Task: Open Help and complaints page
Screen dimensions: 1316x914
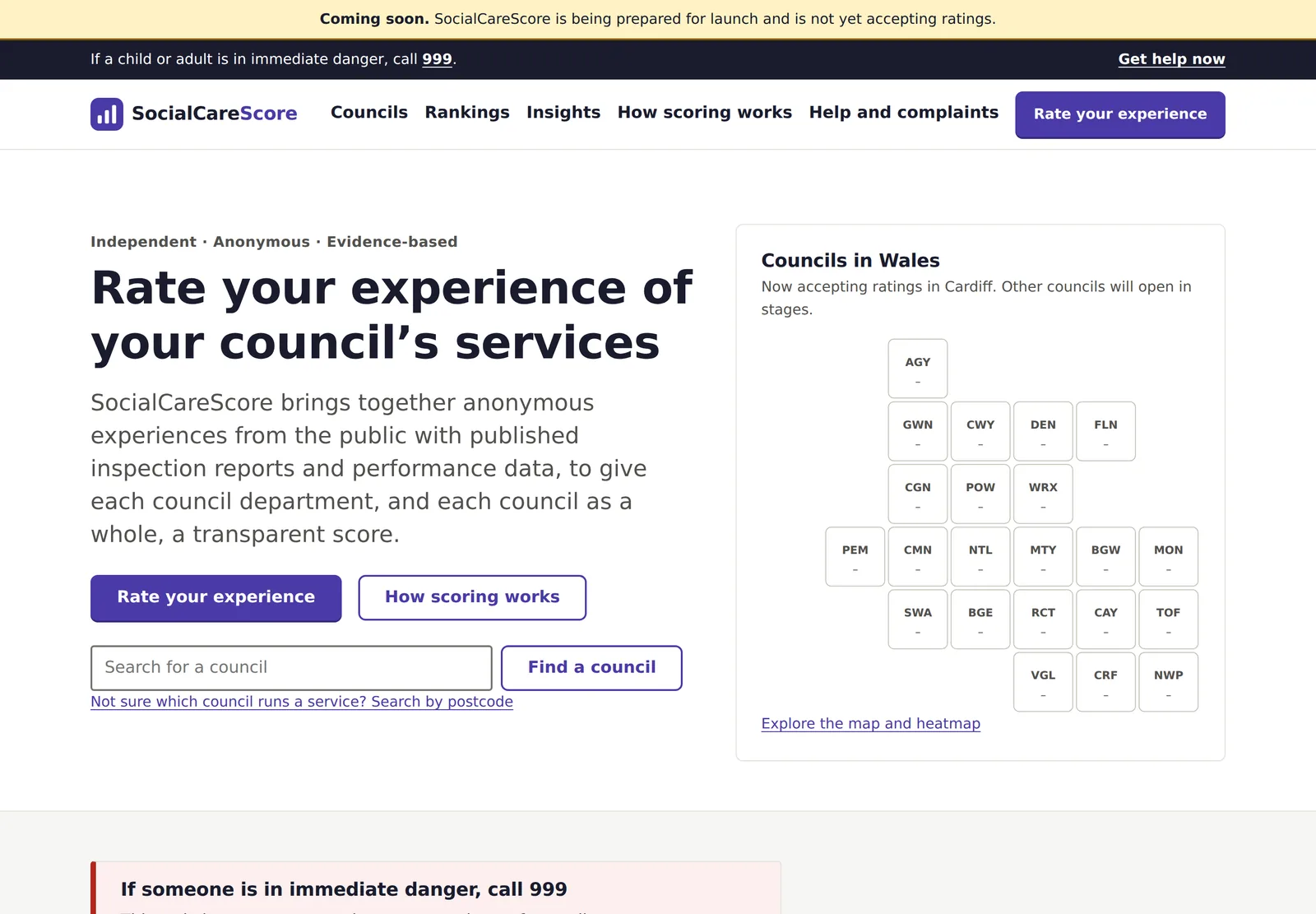Action: click(904, 113)
